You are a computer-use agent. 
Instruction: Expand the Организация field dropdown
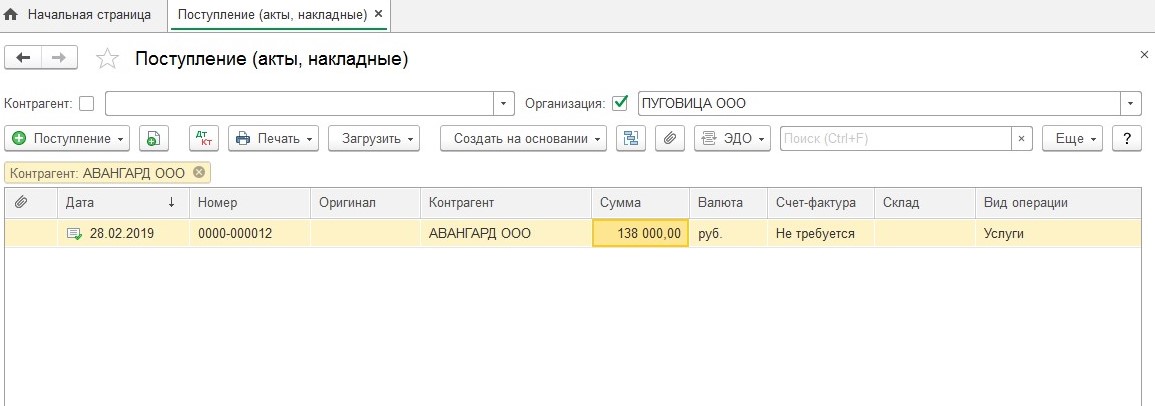1130,104
